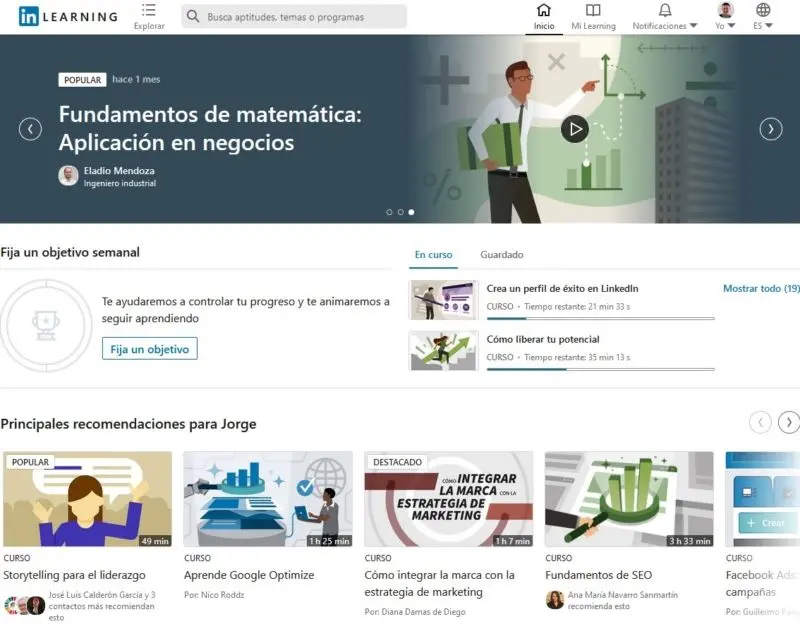Click the Fija un objetivo button

152,349
